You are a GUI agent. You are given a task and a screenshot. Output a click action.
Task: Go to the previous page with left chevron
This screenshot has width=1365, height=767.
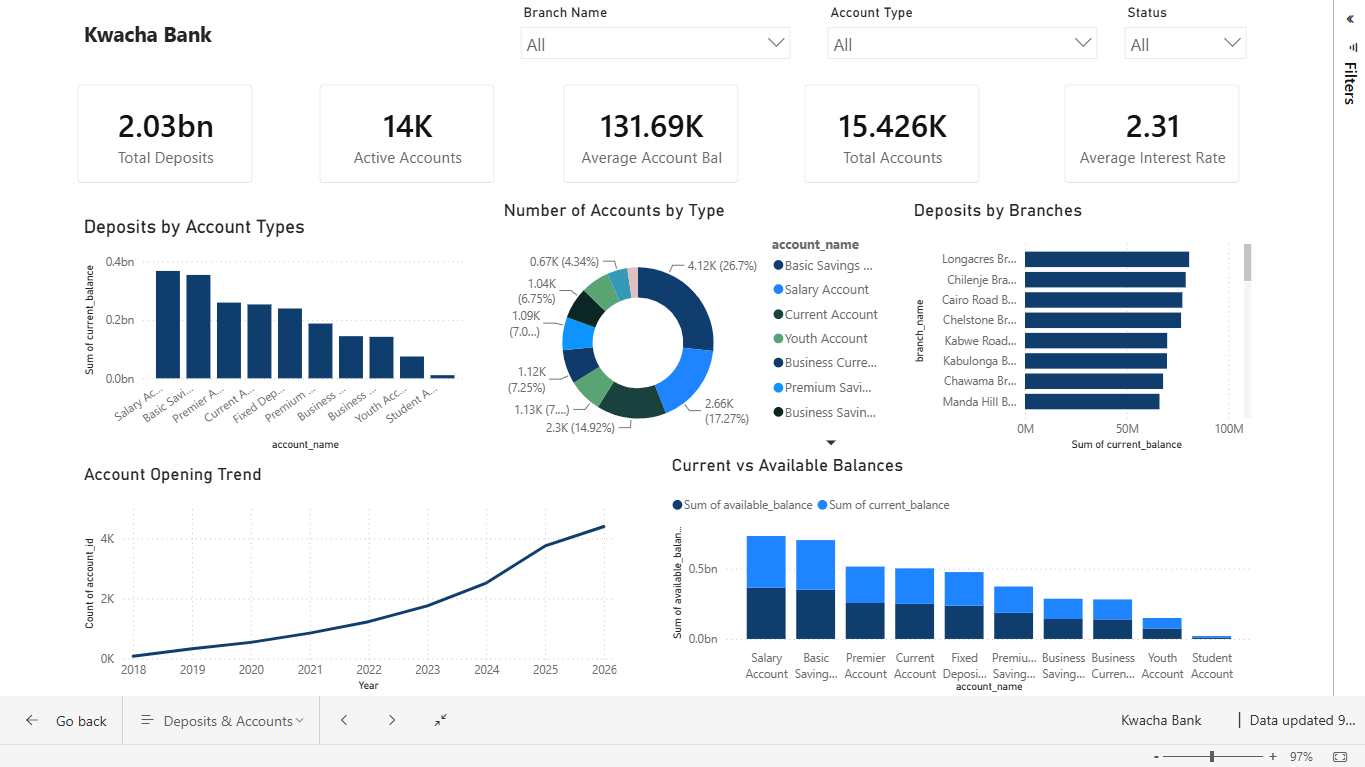[344, 720]
